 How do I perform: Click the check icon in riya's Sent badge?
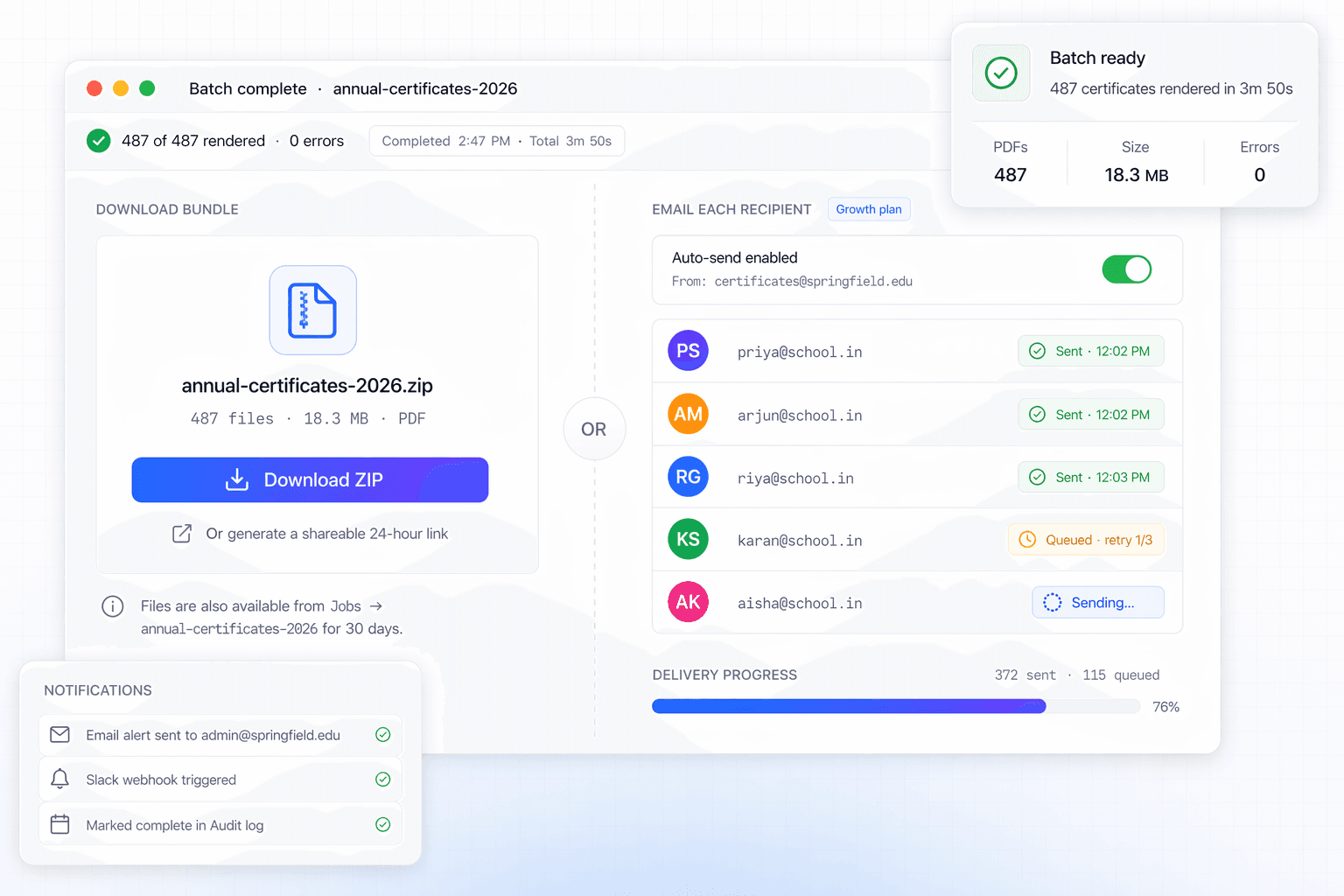click(x=1038, y=477)
